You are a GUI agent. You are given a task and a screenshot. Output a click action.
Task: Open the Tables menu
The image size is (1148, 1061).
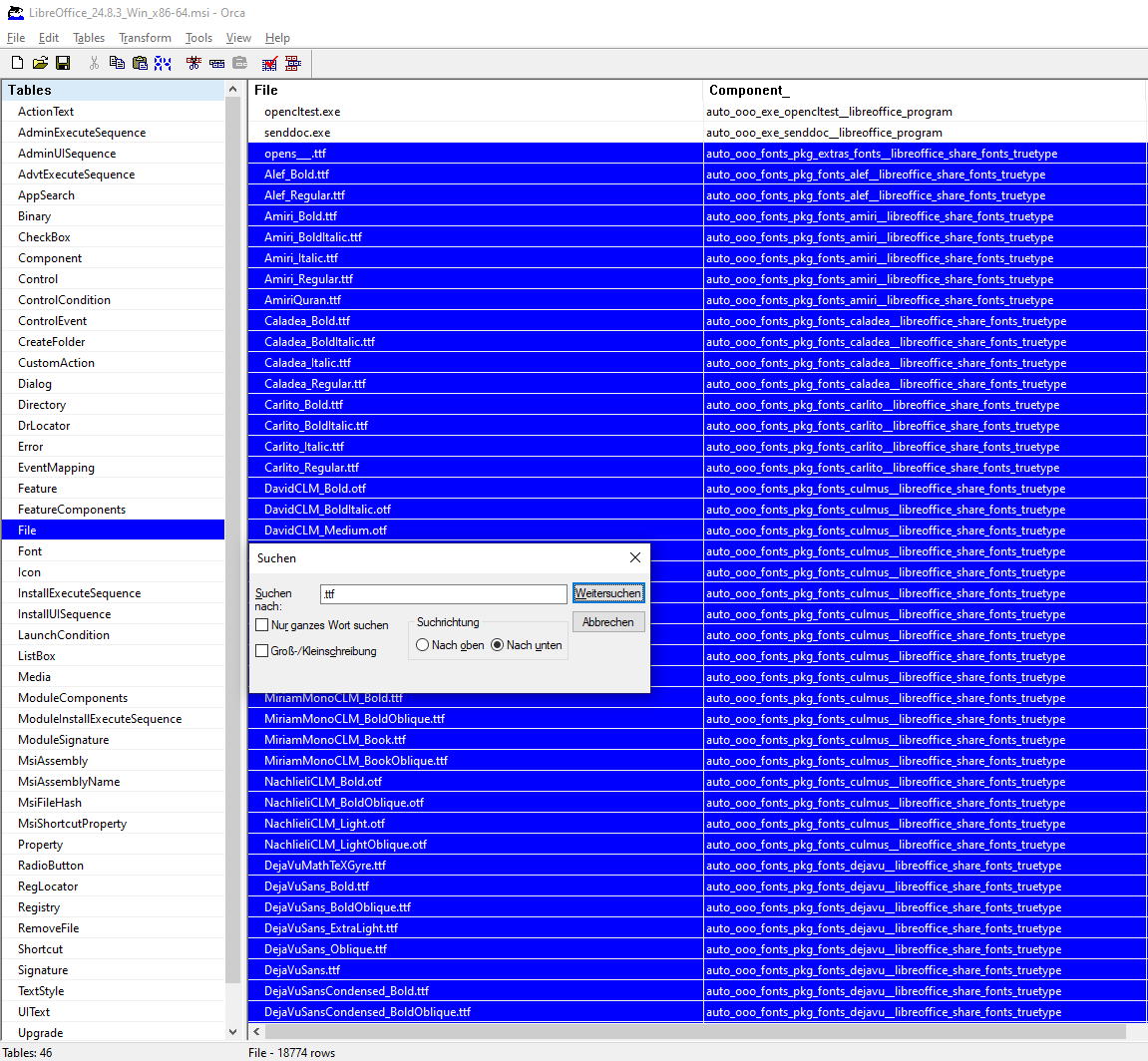(x=89, y=38)
